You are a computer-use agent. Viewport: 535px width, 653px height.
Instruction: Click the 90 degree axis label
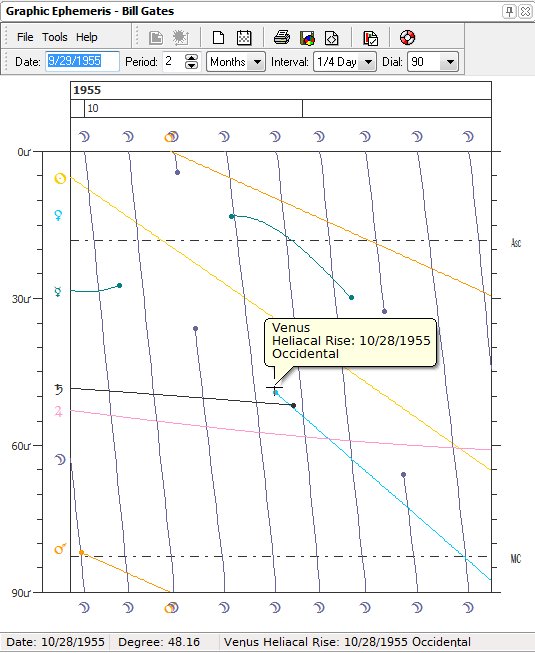[x=21, y=593]
